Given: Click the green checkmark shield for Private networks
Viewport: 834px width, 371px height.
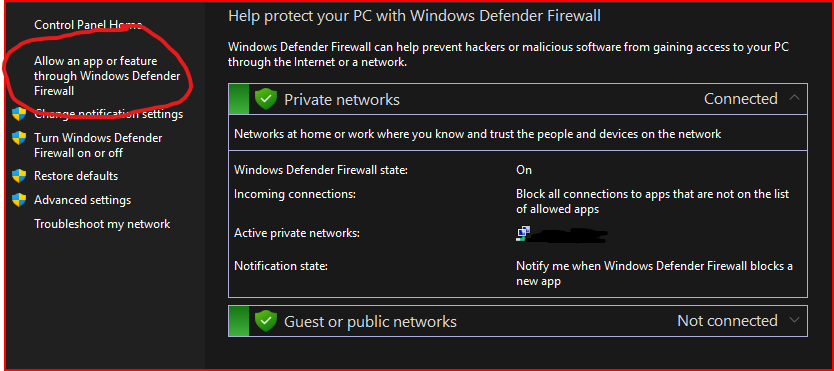Looking at the screenshot, I should [x=266, y=99].
